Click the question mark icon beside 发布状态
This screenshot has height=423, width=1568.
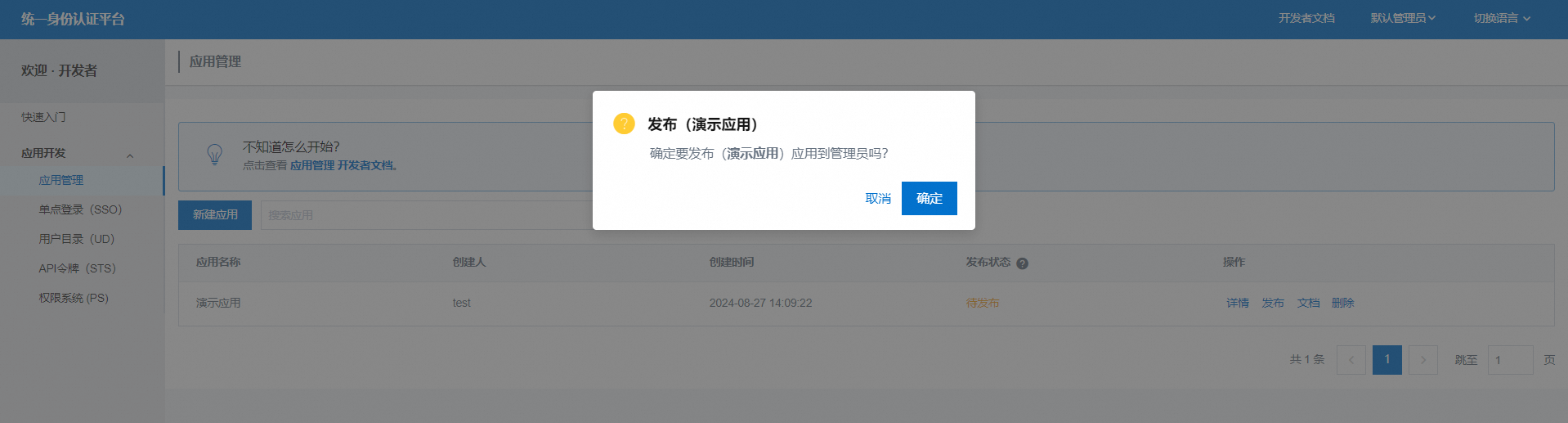point(1022,263)
